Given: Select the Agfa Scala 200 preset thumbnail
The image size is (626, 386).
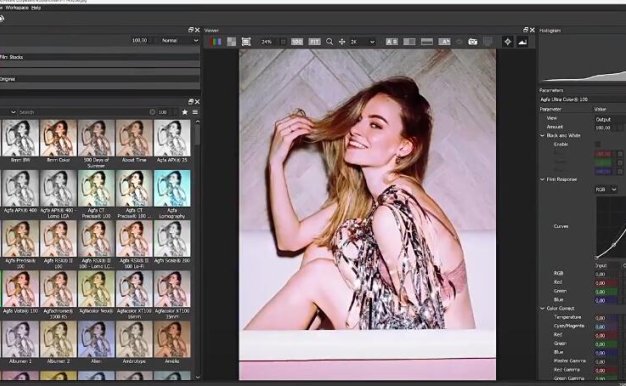Looking at the screenshot, I should (x=172, y=239).
